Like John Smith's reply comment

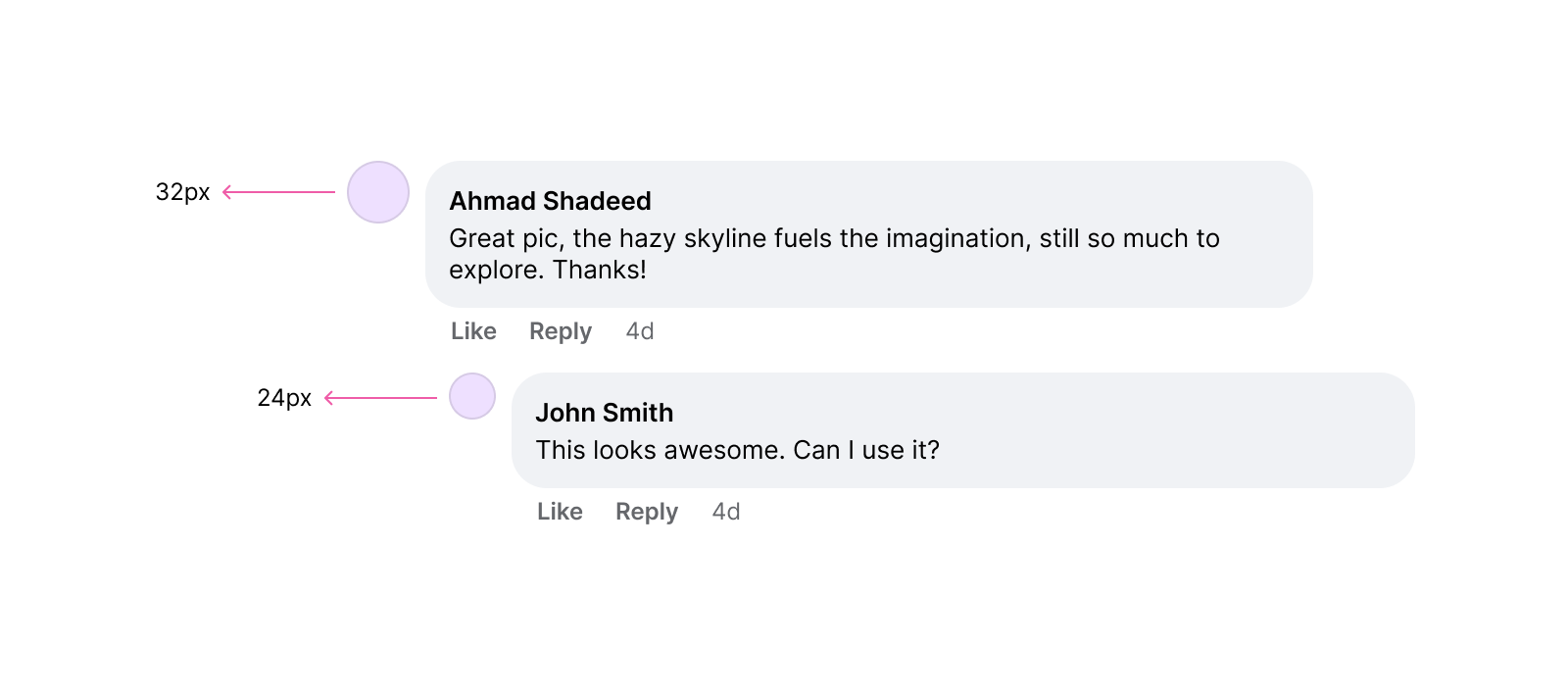(560, 512)
